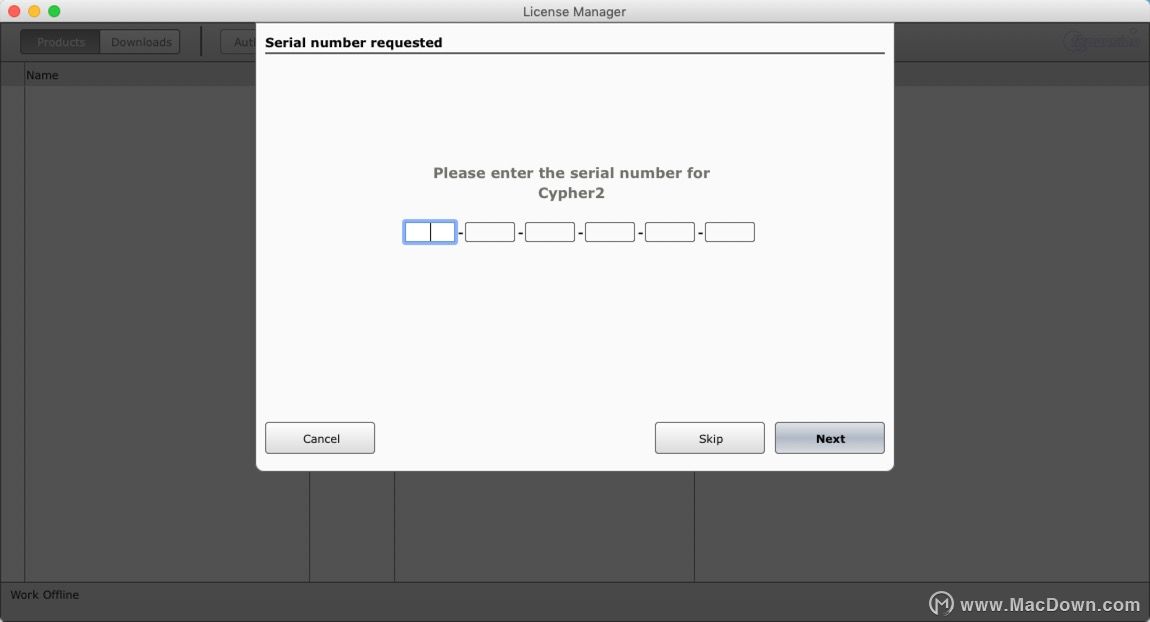This screenshot has width=1150, height=622.
Task: Open the Downloads tab
Action: [x=141, y=42]
